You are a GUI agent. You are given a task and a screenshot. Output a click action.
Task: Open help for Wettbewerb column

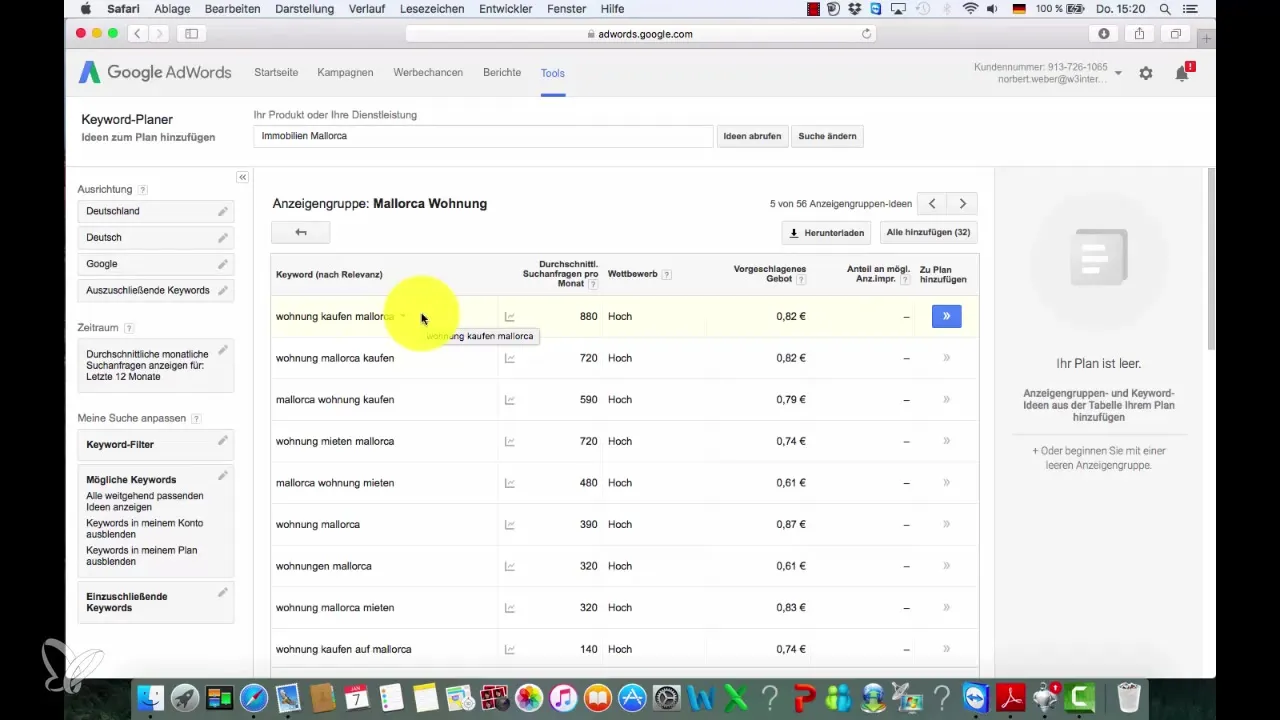tap(667, 275)
